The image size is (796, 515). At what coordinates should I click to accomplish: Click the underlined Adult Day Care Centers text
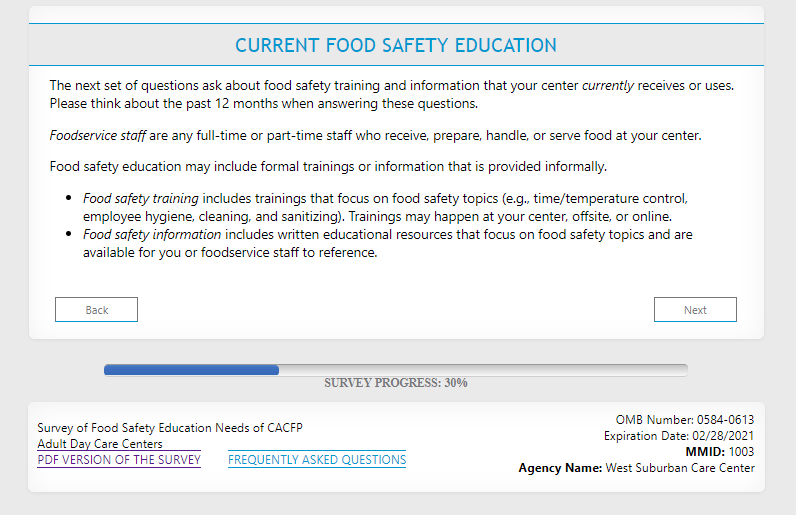coord(100,444)
